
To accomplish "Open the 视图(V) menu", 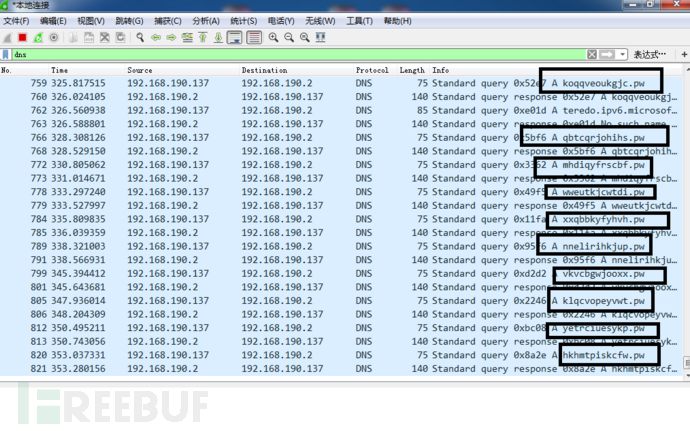I will 91,21.
